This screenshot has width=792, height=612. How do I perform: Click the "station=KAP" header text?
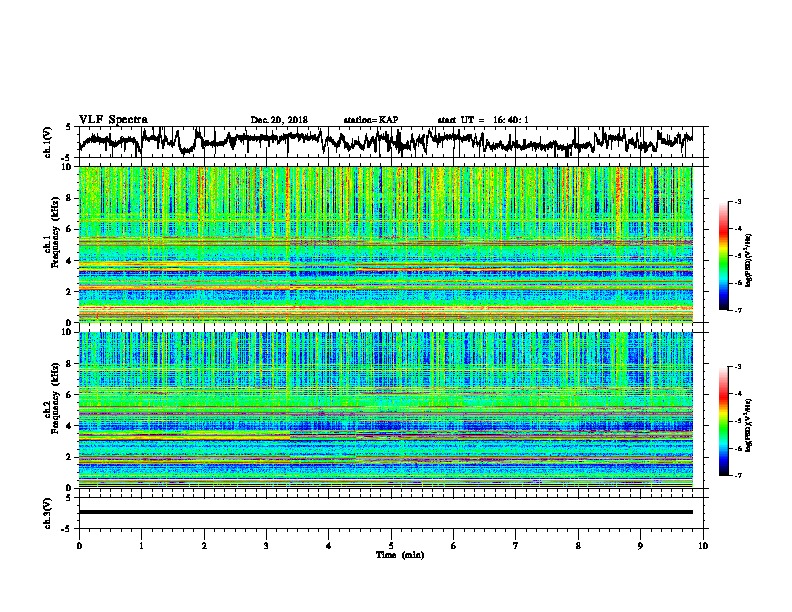pyautogui.click(x=371, y=120)
